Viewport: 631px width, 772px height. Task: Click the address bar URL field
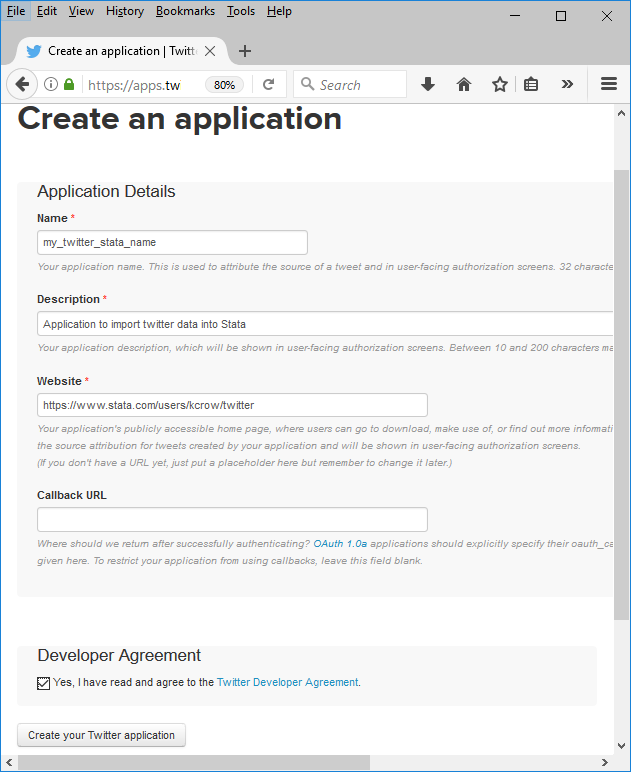[x=134, y=85]
